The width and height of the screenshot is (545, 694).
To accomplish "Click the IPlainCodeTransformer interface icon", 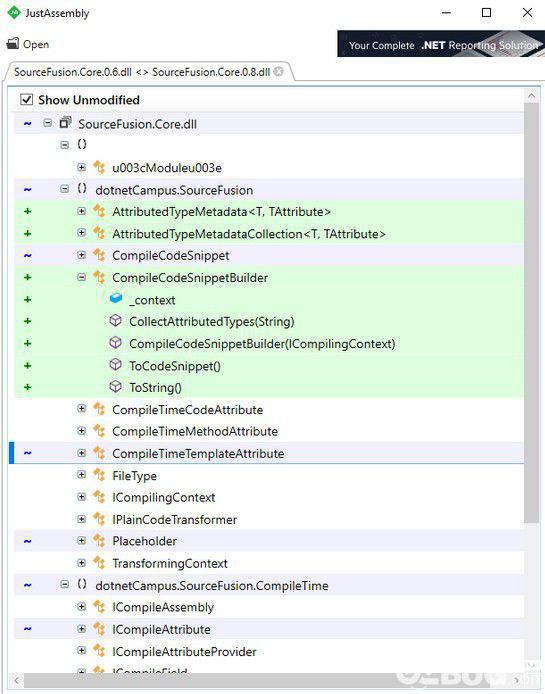I will click(99, 519).
